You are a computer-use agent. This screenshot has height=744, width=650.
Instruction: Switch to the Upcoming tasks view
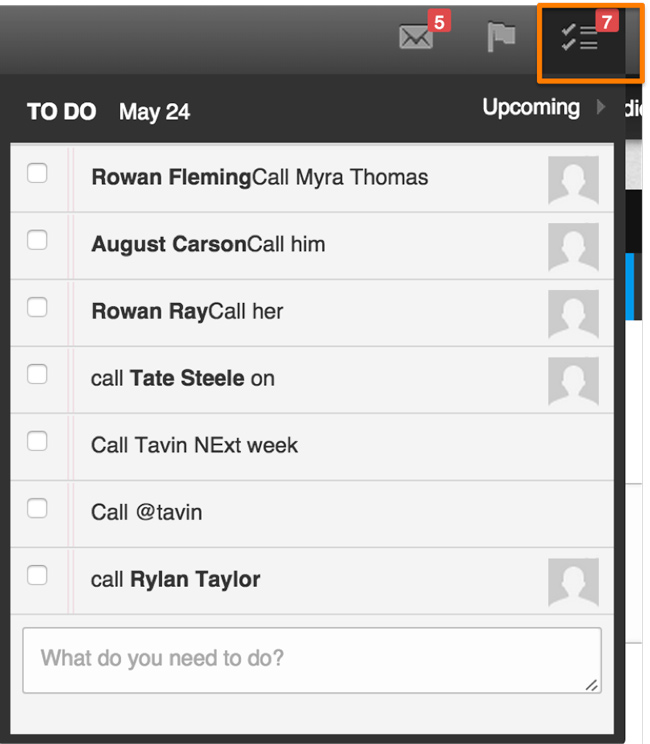click(531, 107)
